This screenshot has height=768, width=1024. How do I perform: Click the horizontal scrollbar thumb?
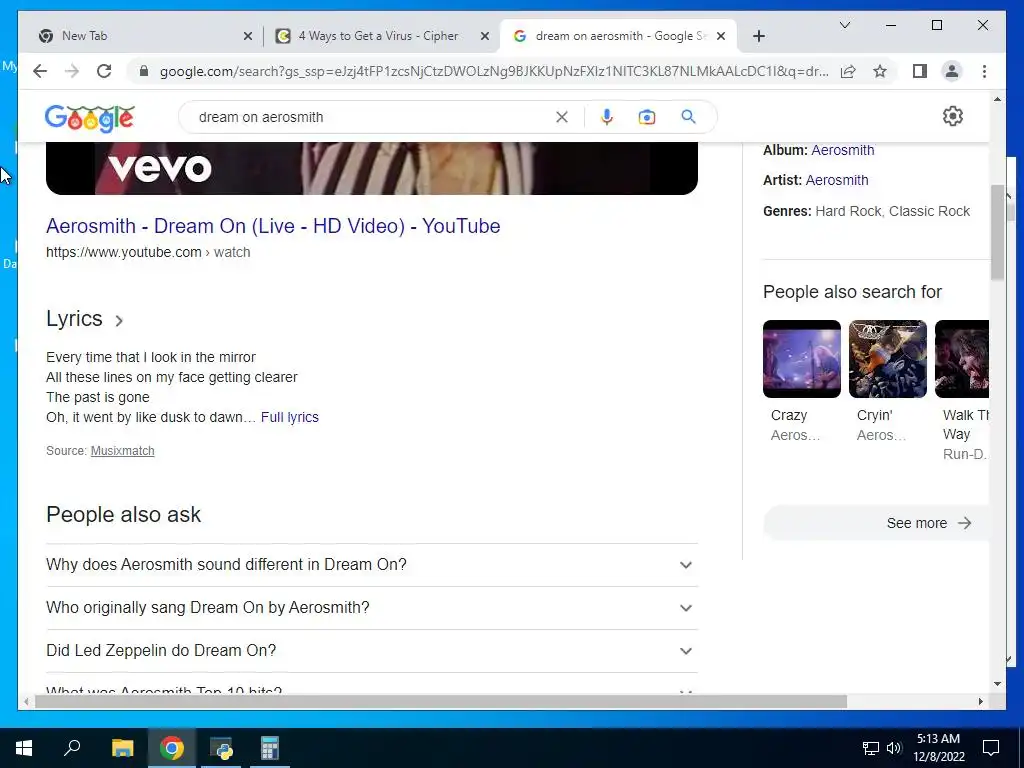pos(441,702)
